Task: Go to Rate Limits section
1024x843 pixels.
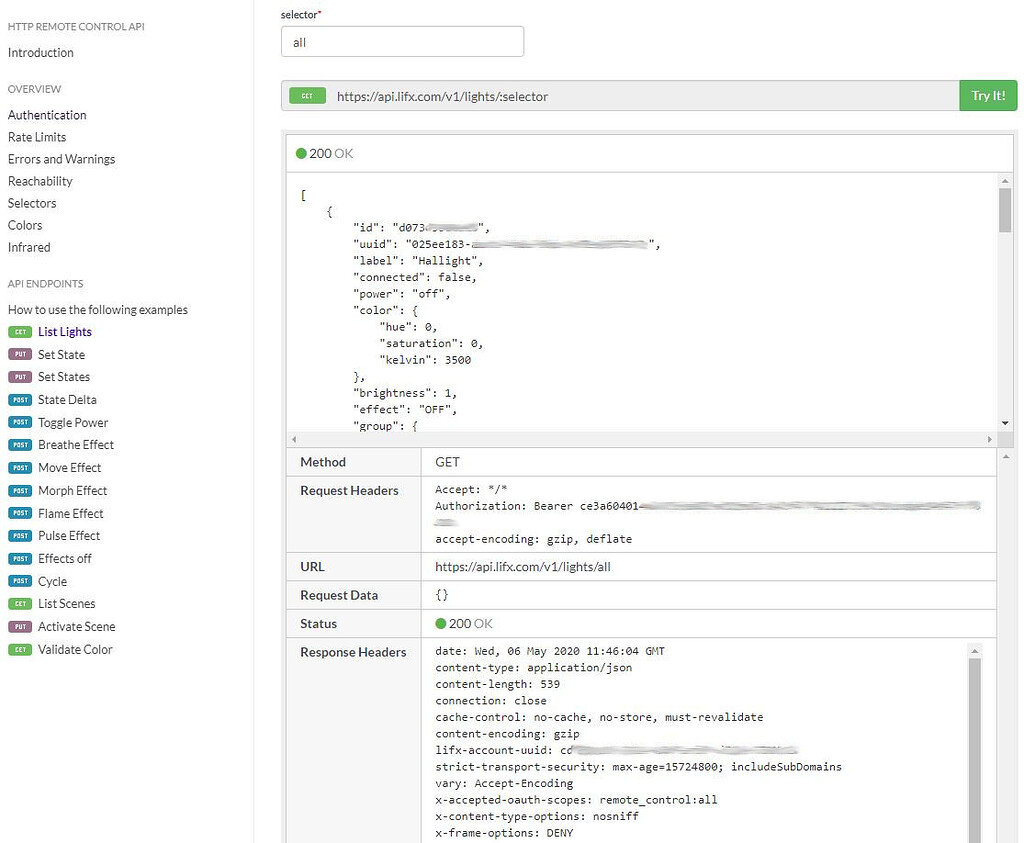Action: coord(37,137)
